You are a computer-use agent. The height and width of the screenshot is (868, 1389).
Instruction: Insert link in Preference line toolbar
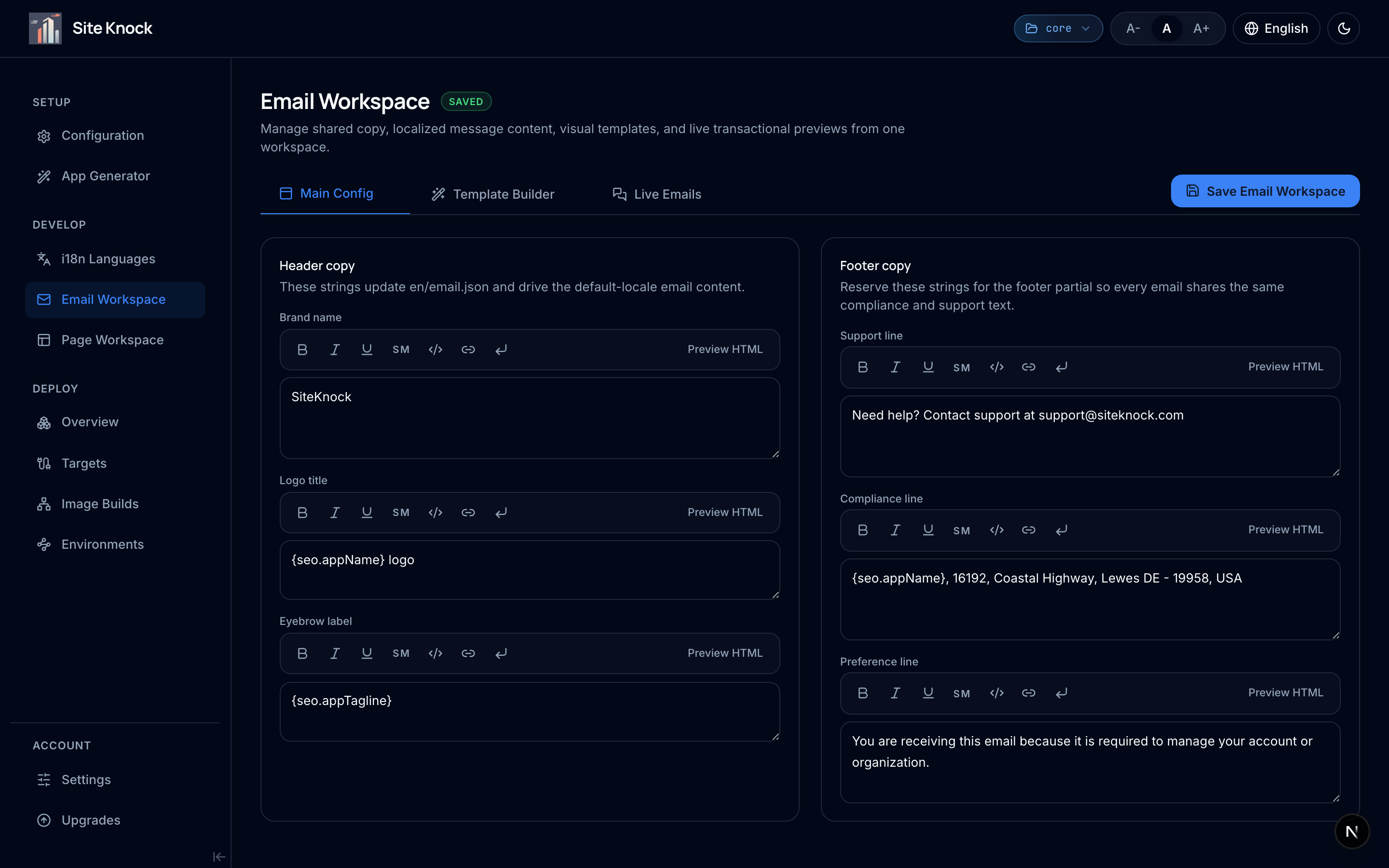tap(1029, 693)
